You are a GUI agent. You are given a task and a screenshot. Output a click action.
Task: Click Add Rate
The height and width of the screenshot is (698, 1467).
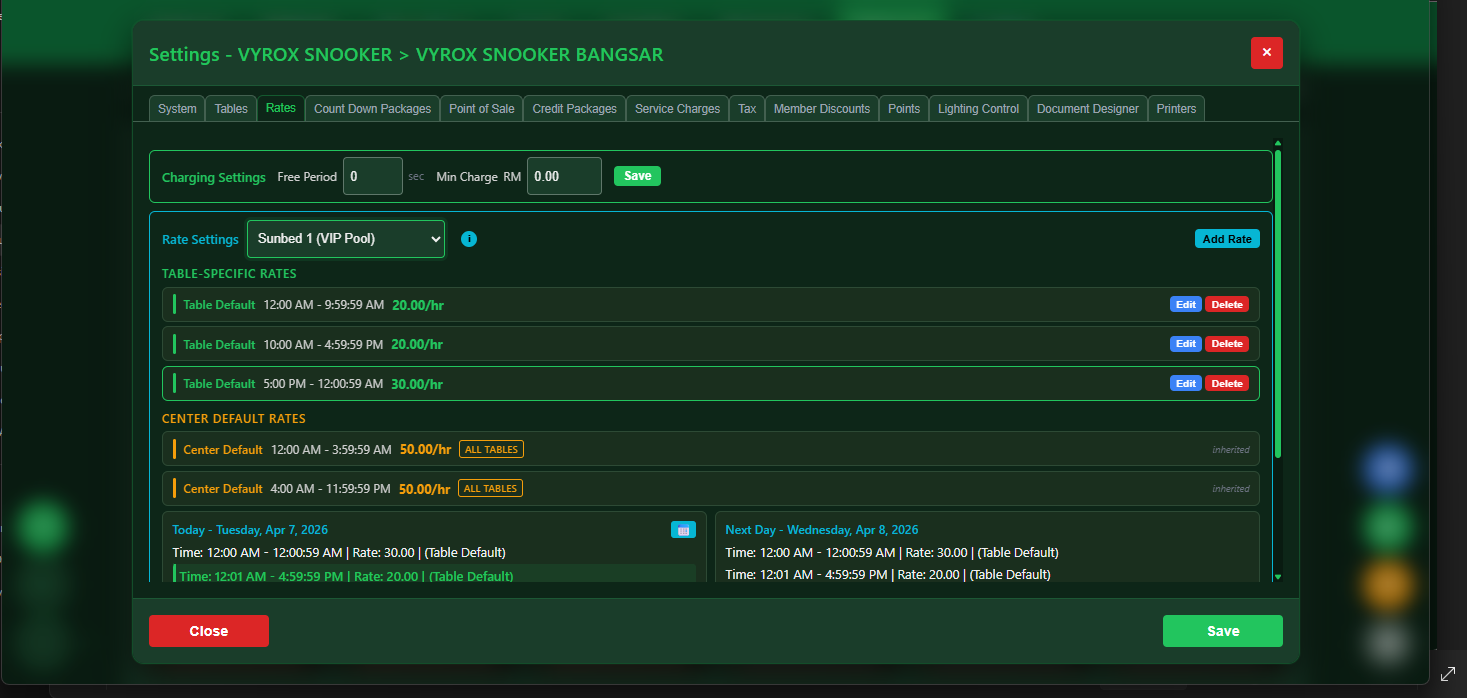click(1227, 238)
